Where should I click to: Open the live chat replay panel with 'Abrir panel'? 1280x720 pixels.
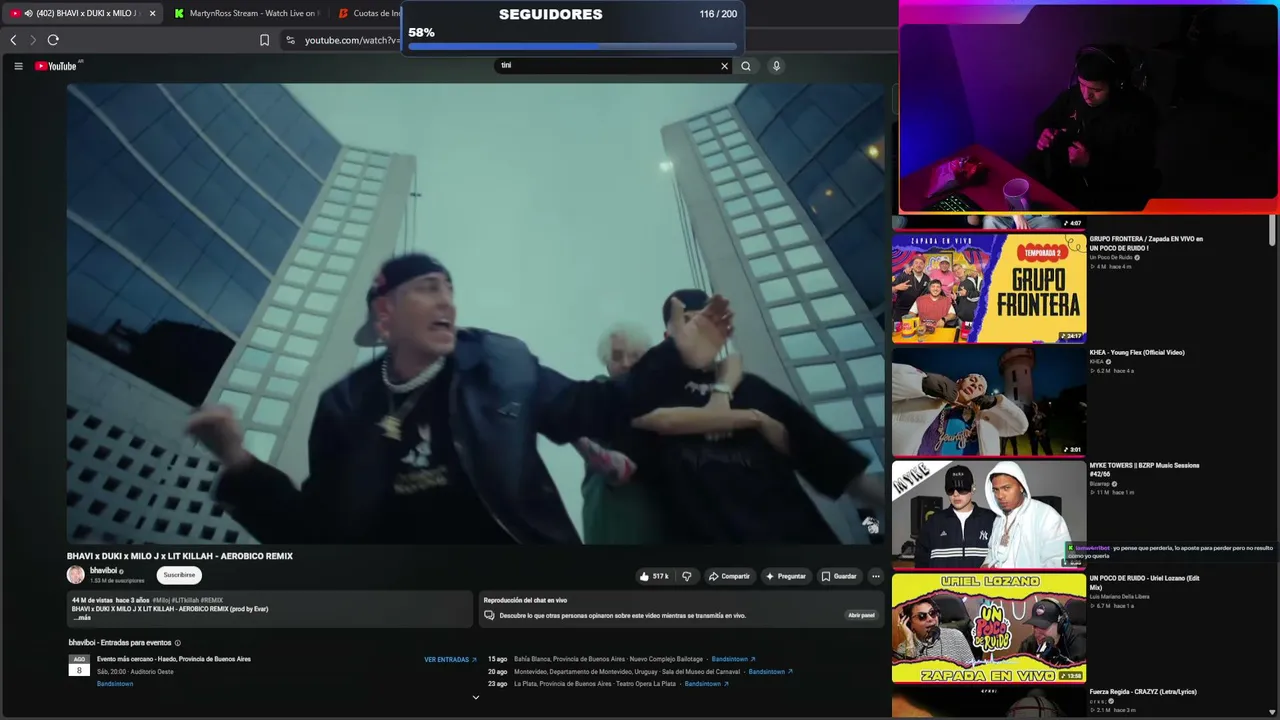pos(861,615)
